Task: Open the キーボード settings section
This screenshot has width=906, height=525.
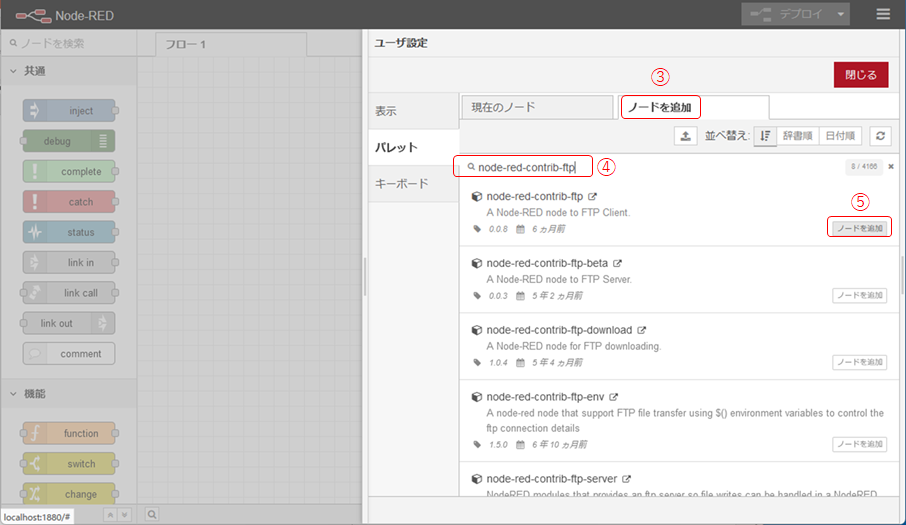Action: click(402, 184)
